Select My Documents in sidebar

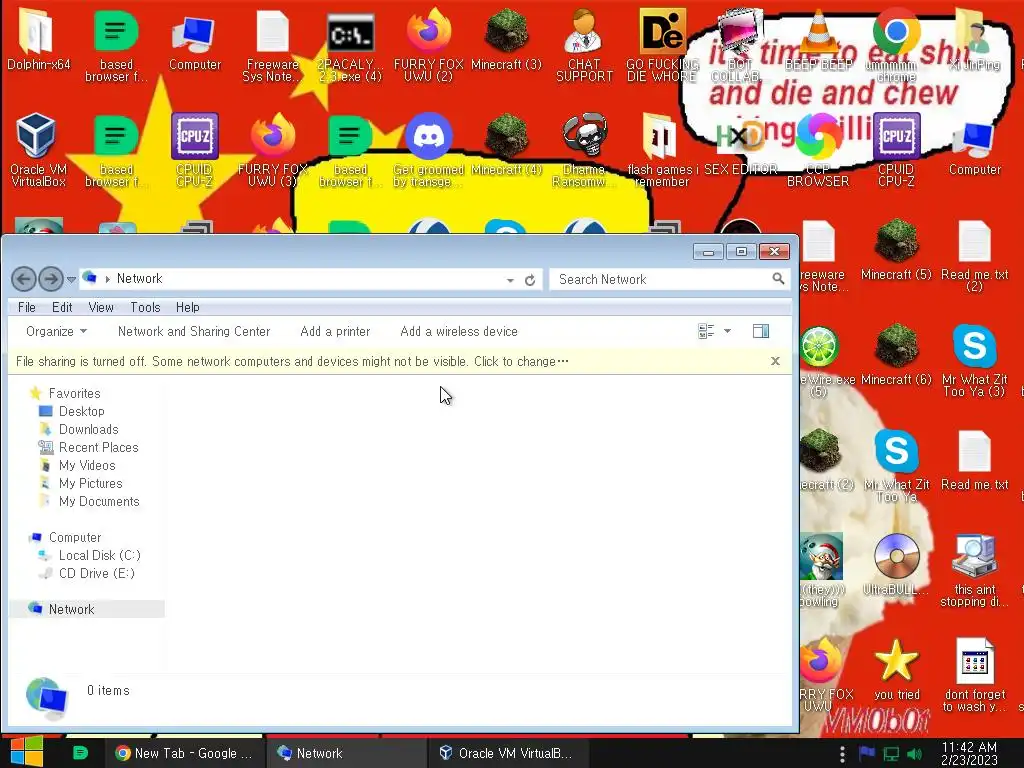point(99,501)
